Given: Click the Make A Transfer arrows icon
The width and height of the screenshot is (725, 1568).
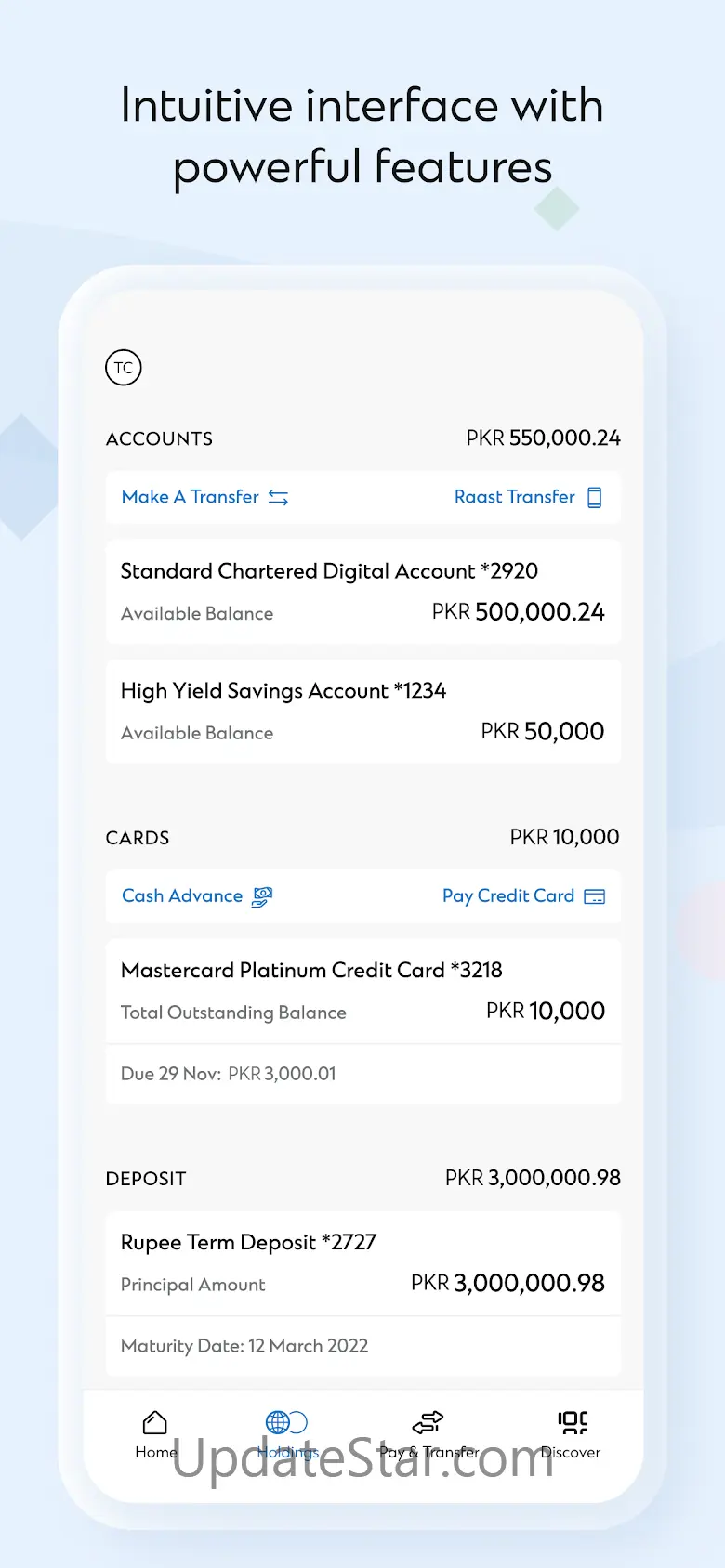Looking at the screenshot, I should point(278,498).
